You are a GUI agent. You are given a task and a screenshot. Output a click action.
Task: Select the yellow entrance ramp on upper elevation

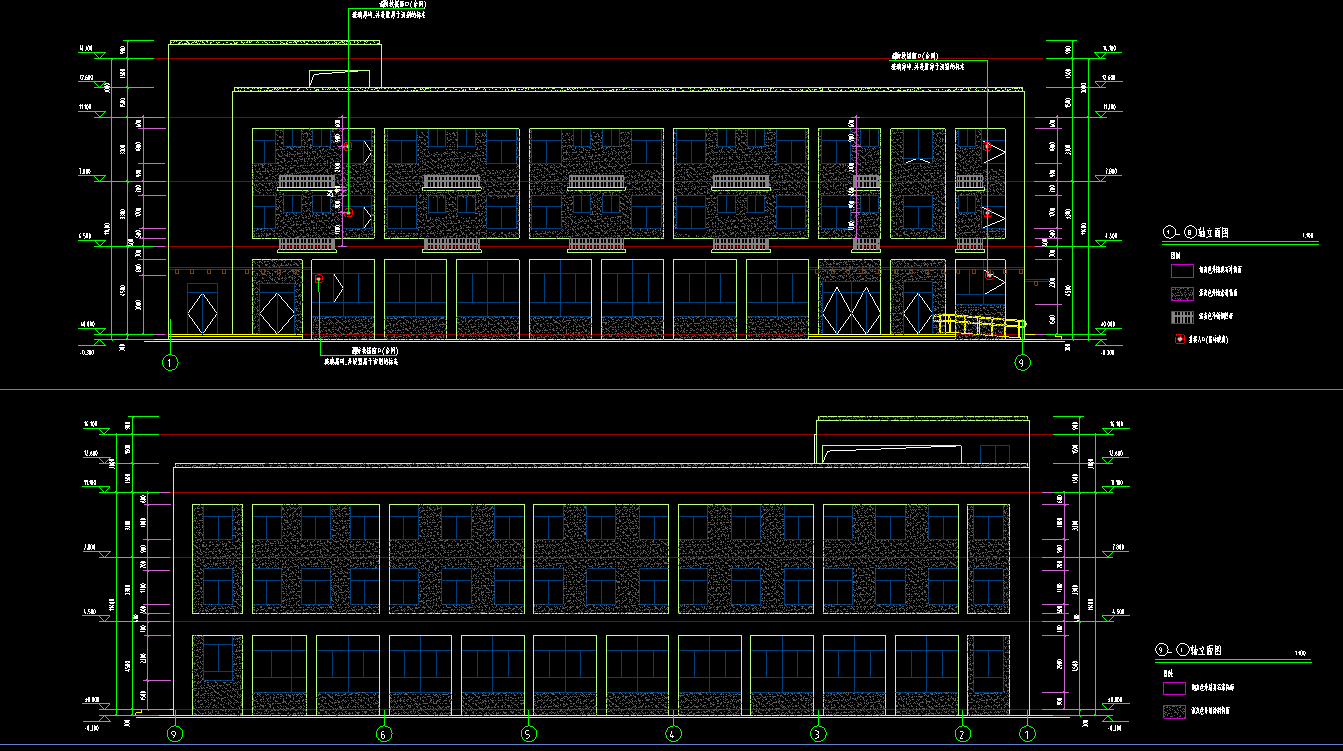tap(980, 324)
